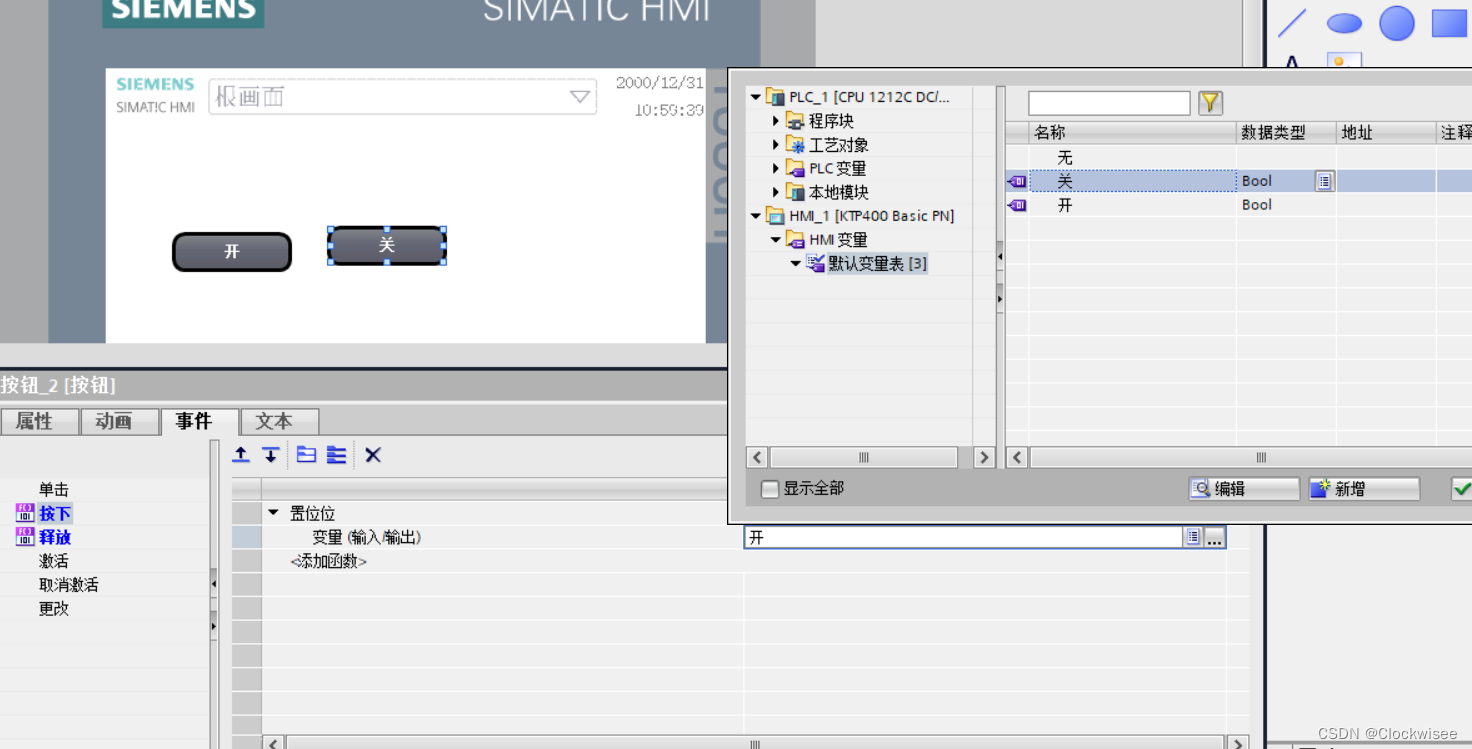Toggle the 显示全部 checkbox
The image size is (1472, 749).
(769, 489)
